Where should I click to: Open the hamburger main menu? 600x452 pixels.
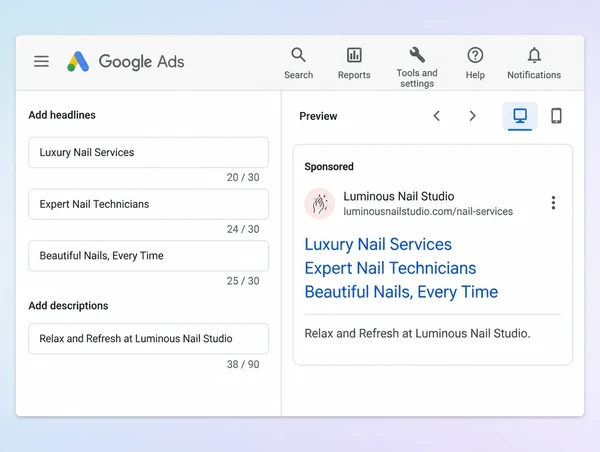click(41, 61)
